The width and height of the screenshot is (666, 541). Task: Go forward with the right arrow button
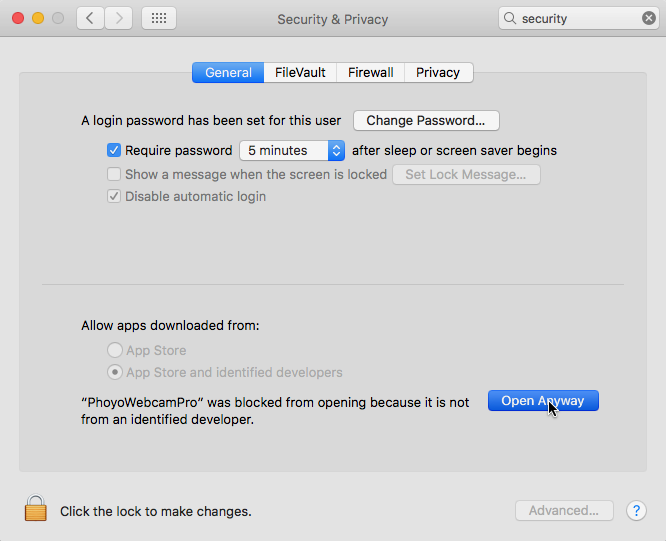[119, 18]
